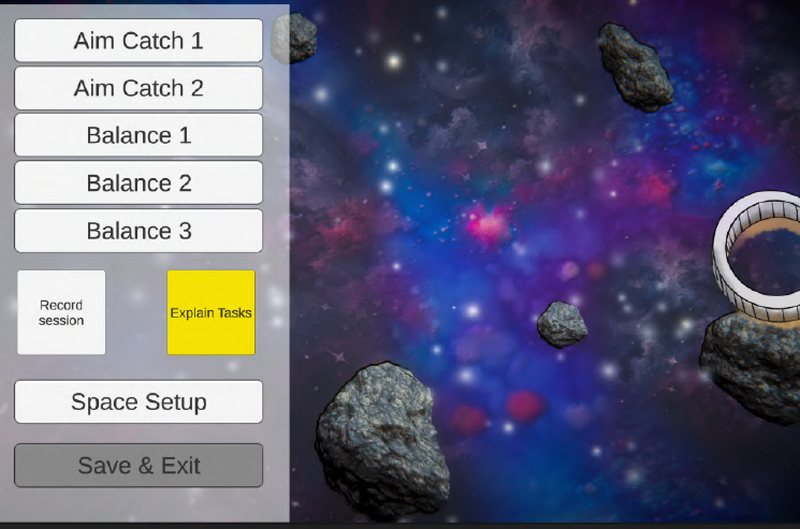Click the Save & Exit button
Screen dimensions: 800x529
(138, 466)
